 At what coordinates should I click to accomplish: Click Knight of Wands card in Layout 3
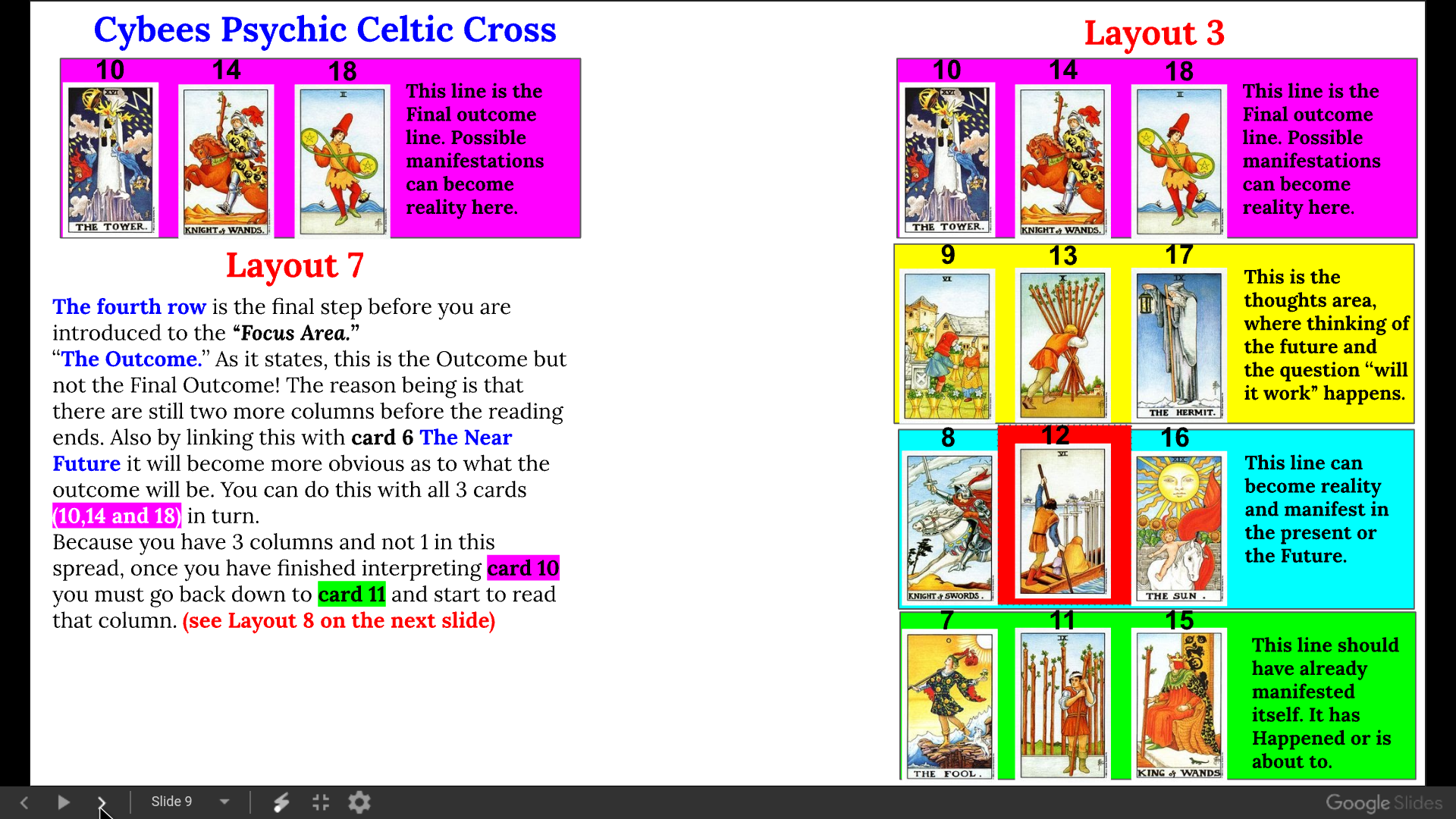click(1062, 162)
